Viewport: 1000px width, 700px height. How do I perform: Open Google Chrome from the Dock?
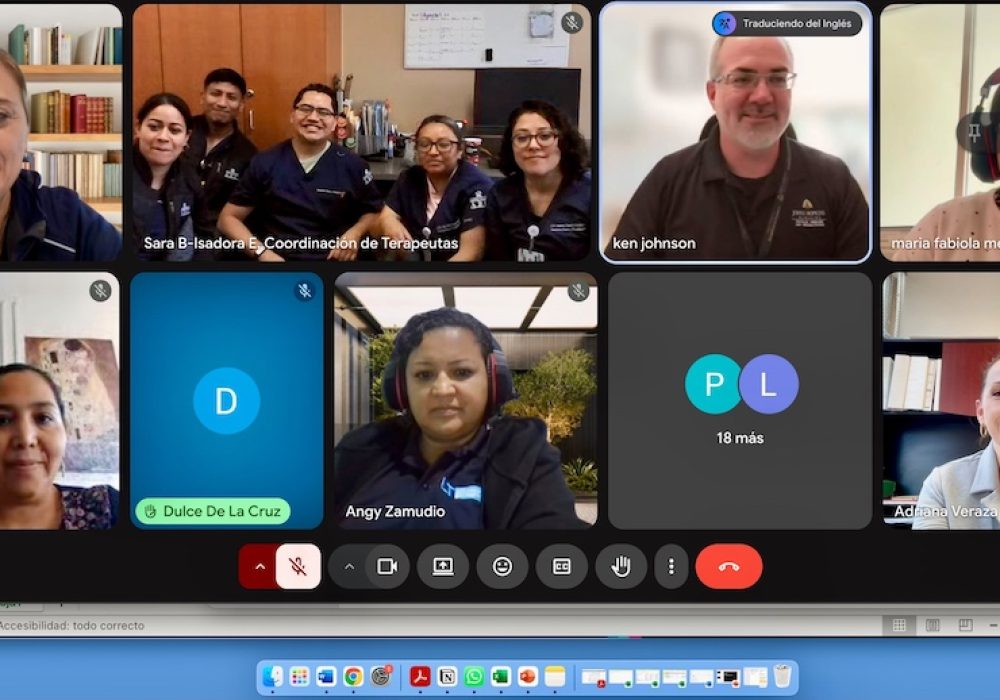point(353,676)
